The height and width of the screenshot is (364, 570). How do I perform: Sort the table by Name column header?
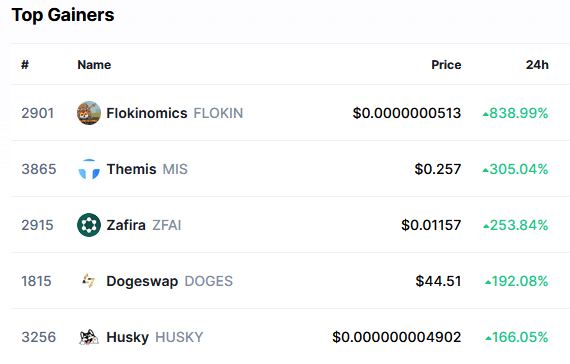tap(94, 65)
